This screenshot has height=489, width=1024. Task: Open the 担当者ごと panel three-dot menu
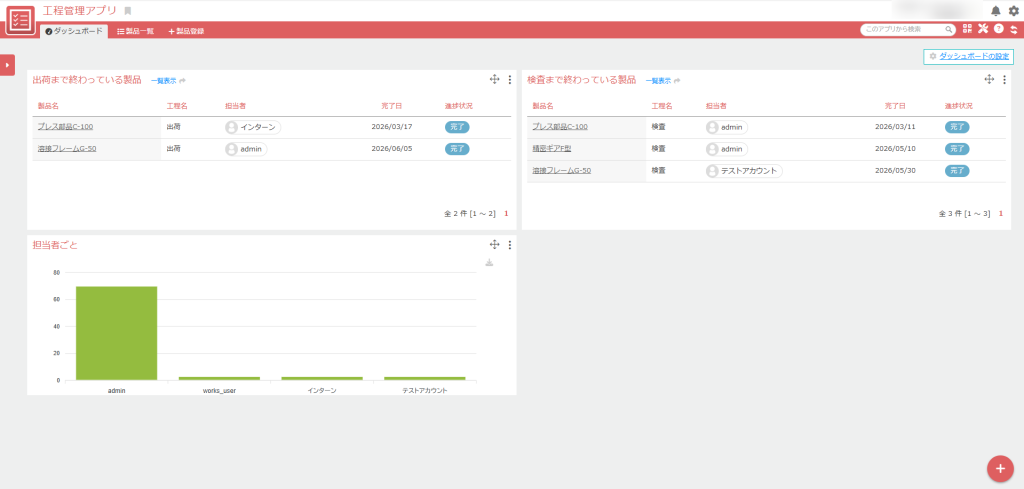510,245
